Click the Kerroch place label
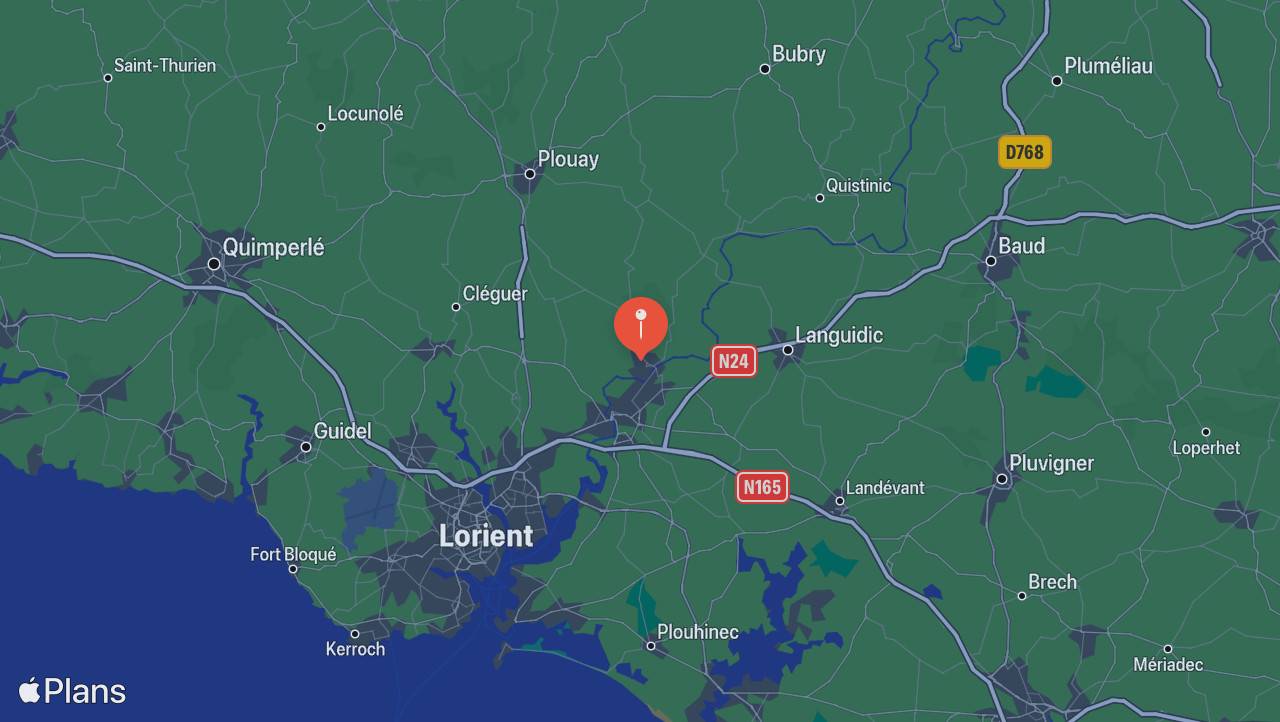The height and width of the screenshot is (722, 1280). click(355, 649)
